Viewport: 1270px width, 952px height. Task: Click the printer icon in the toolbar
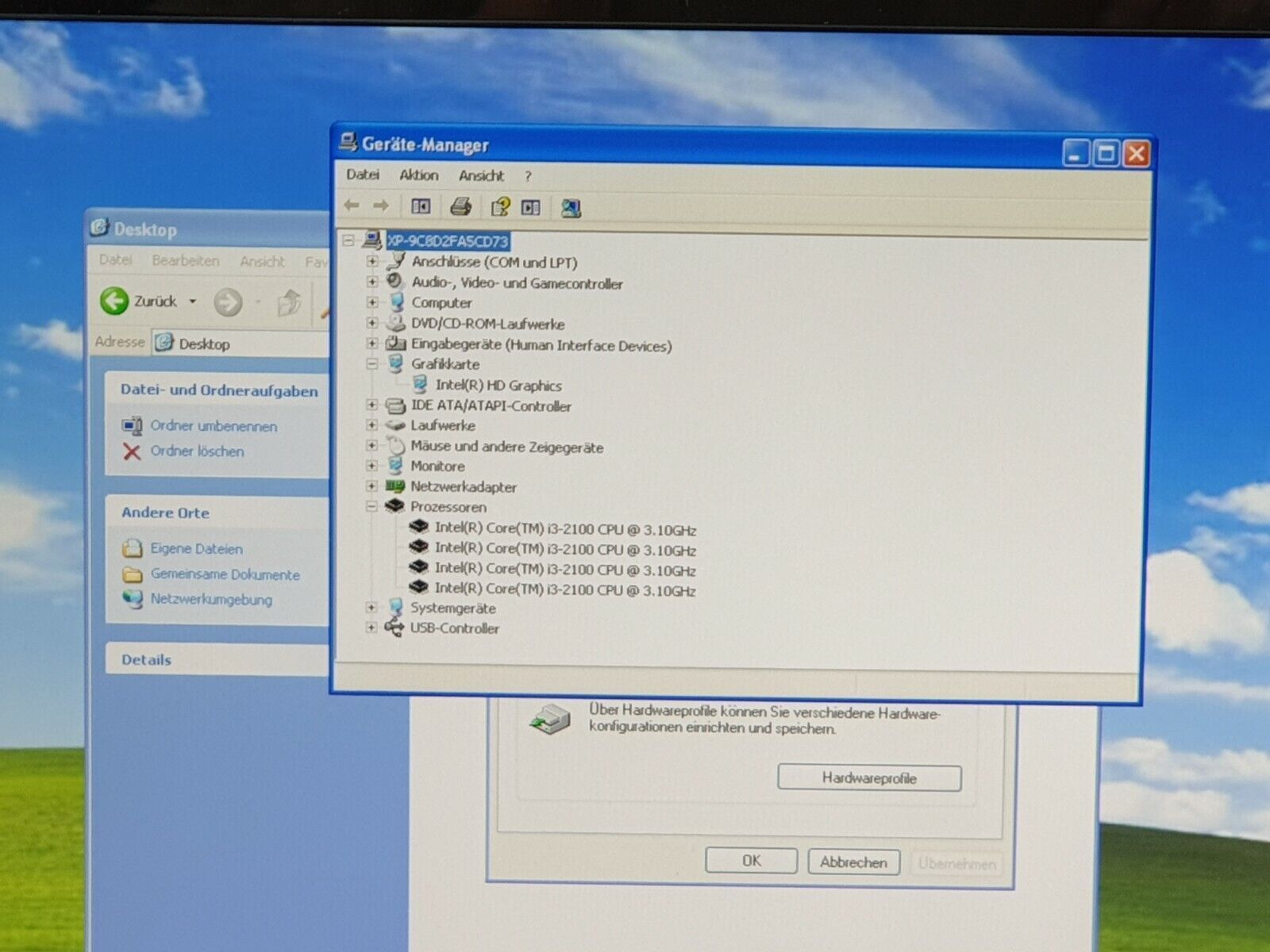click(x=461, y=207)
